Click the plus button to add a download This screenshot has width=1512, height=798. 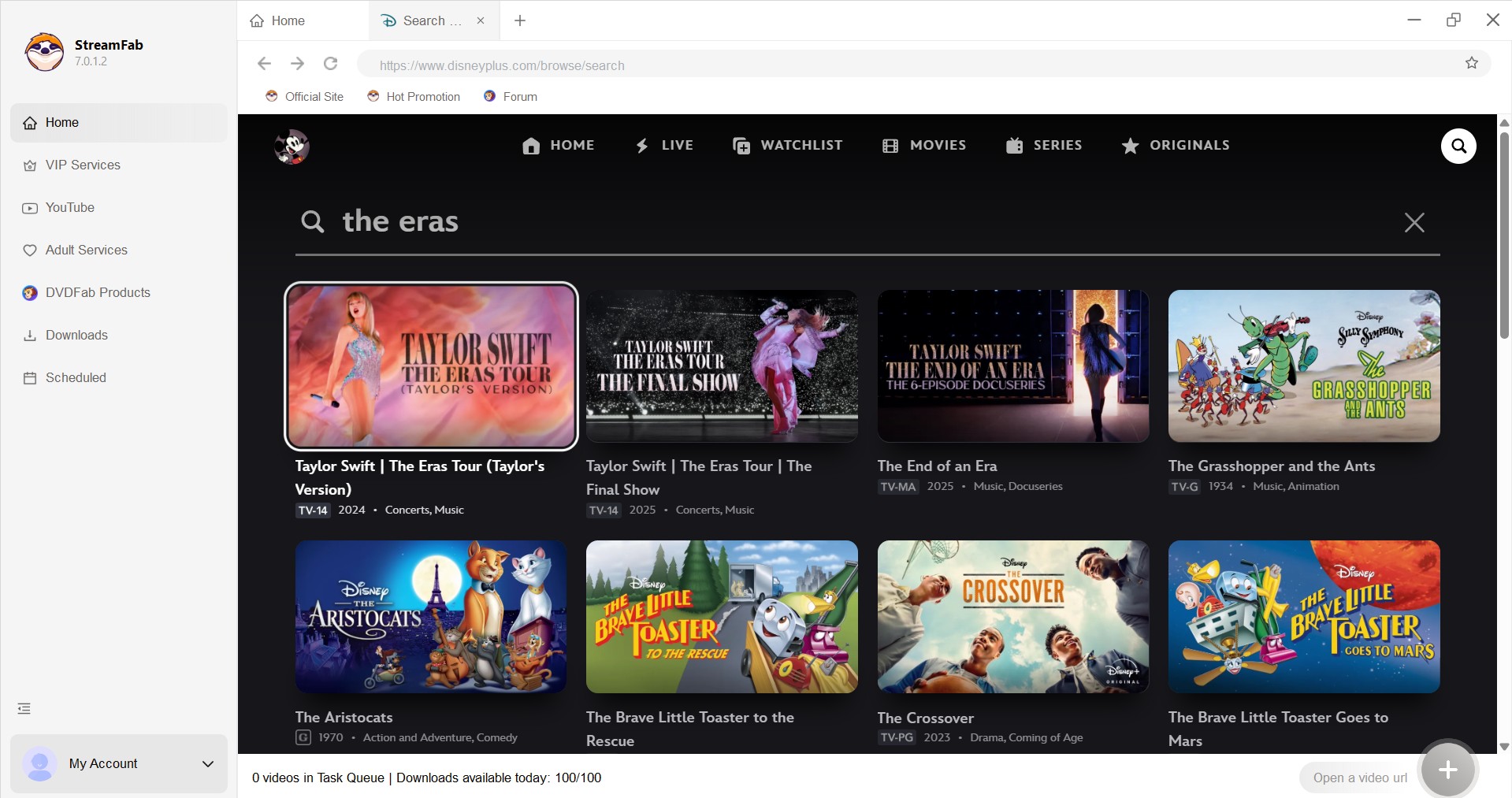(1447, 770)
